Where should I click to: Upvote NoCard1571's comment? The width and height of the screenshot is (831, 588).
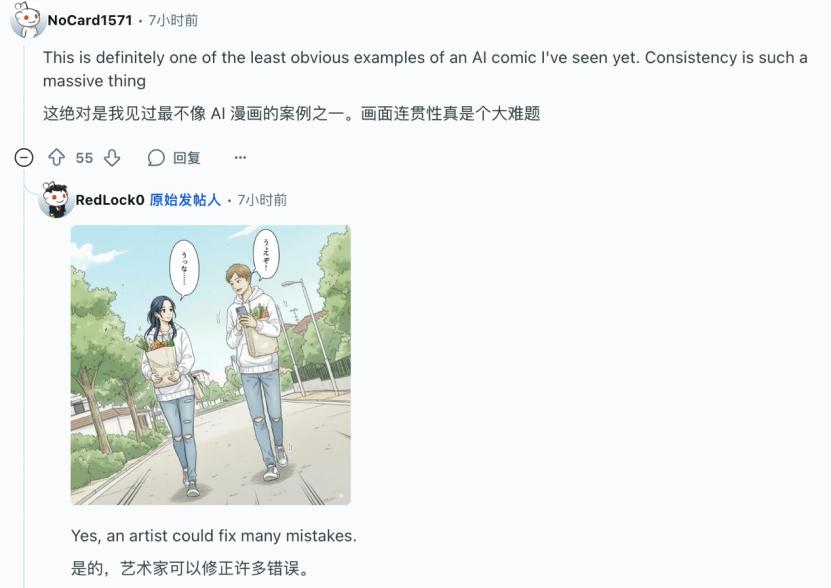57,157
